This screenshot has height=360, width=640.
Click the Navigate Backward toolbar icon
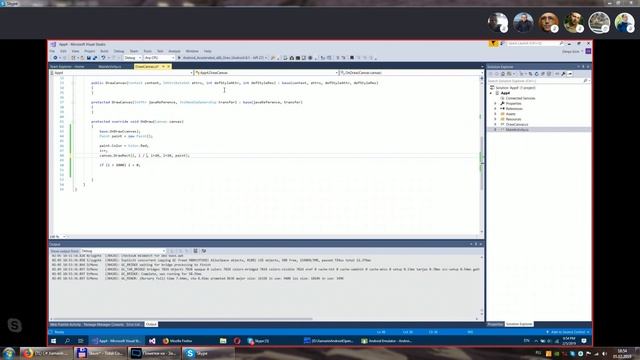[55, 58]
